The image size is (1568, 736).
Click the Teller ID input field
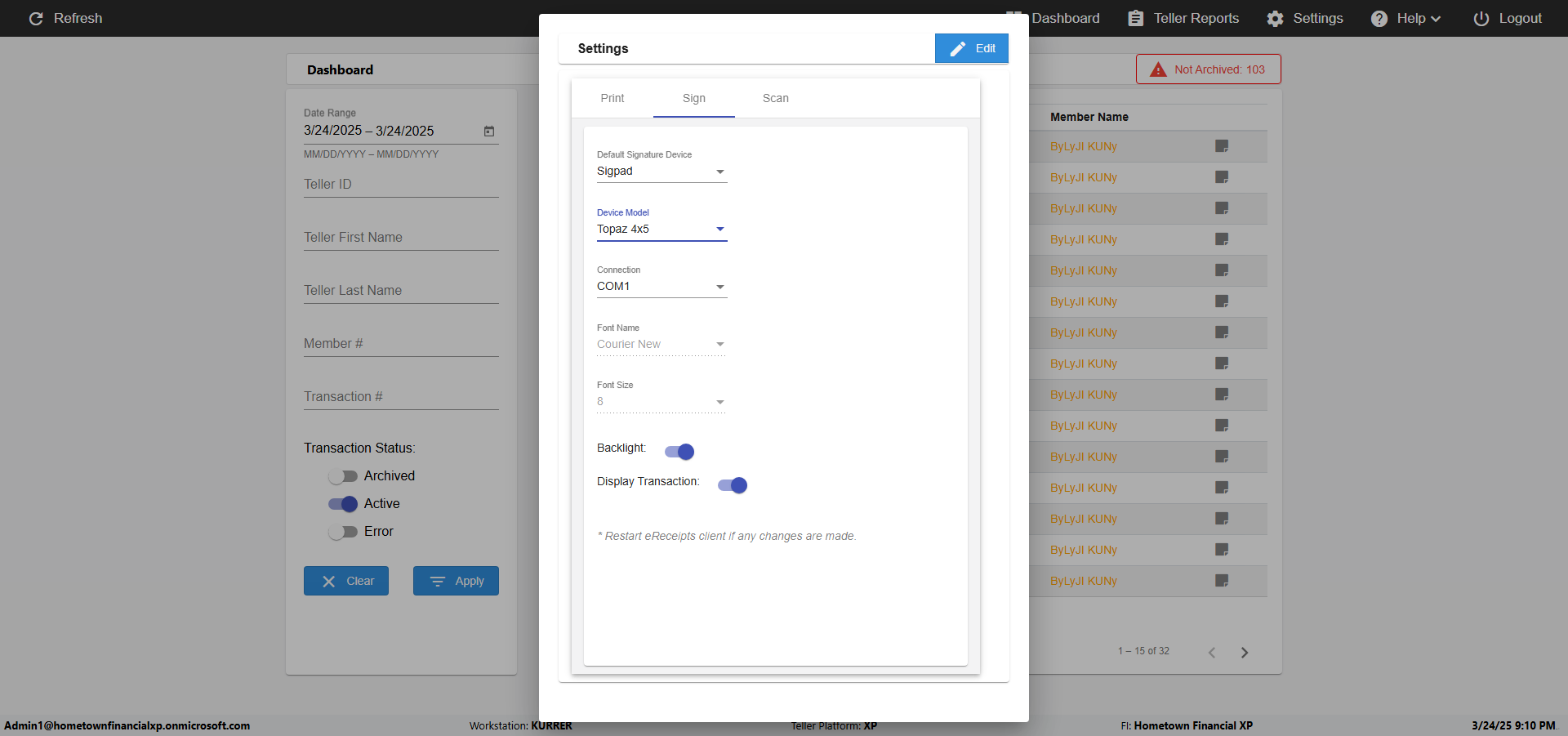pos(401,185)
